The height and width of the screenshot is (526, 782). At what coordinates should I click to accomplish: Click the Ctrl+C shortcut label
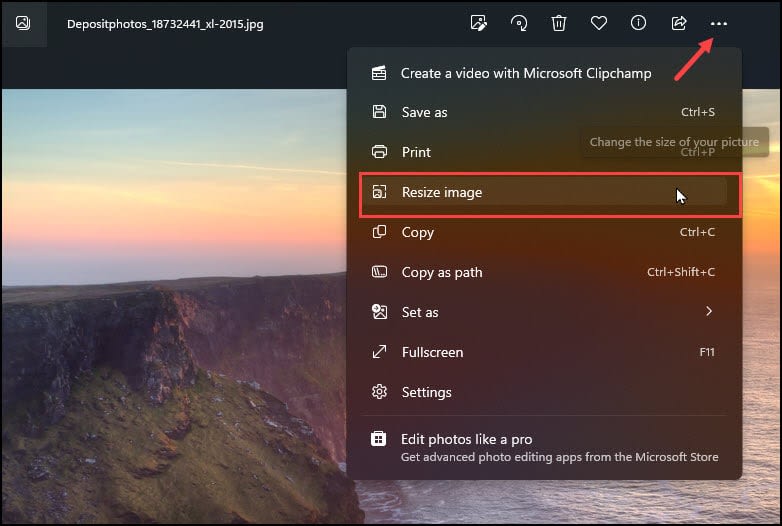click(x=697, y=232)
